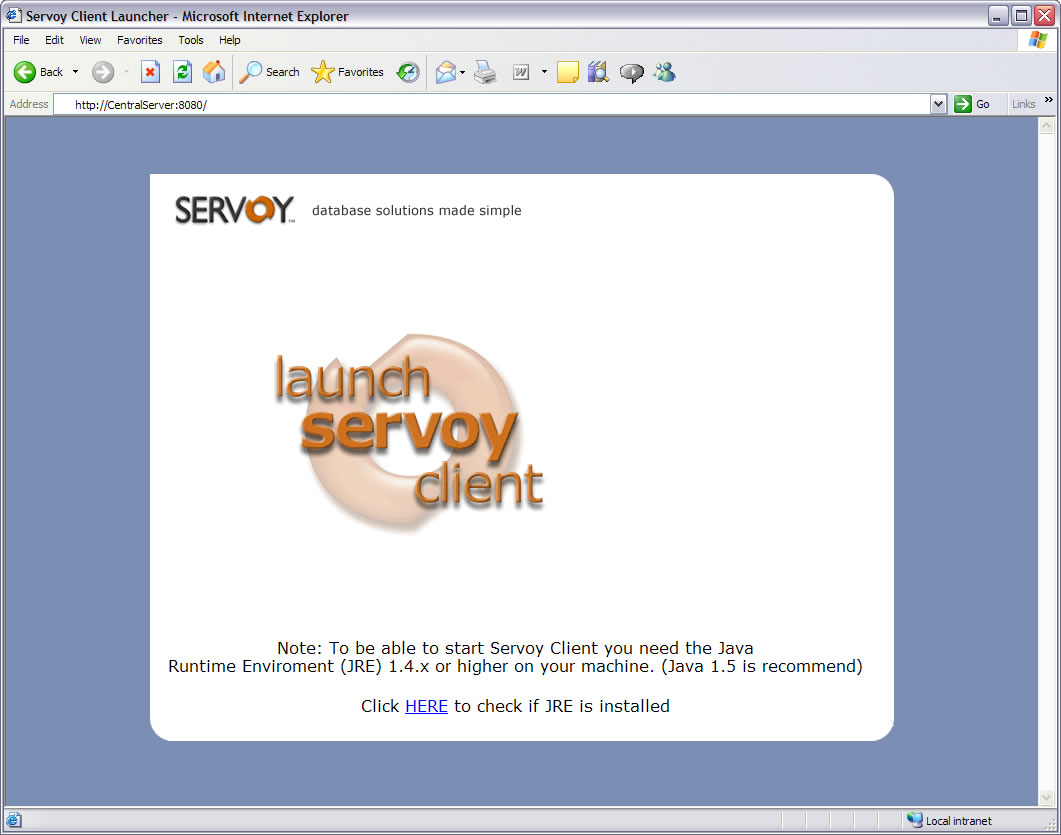Click HERE to check JRE installation
The image size is (1061, 835).
coord(426,706)
